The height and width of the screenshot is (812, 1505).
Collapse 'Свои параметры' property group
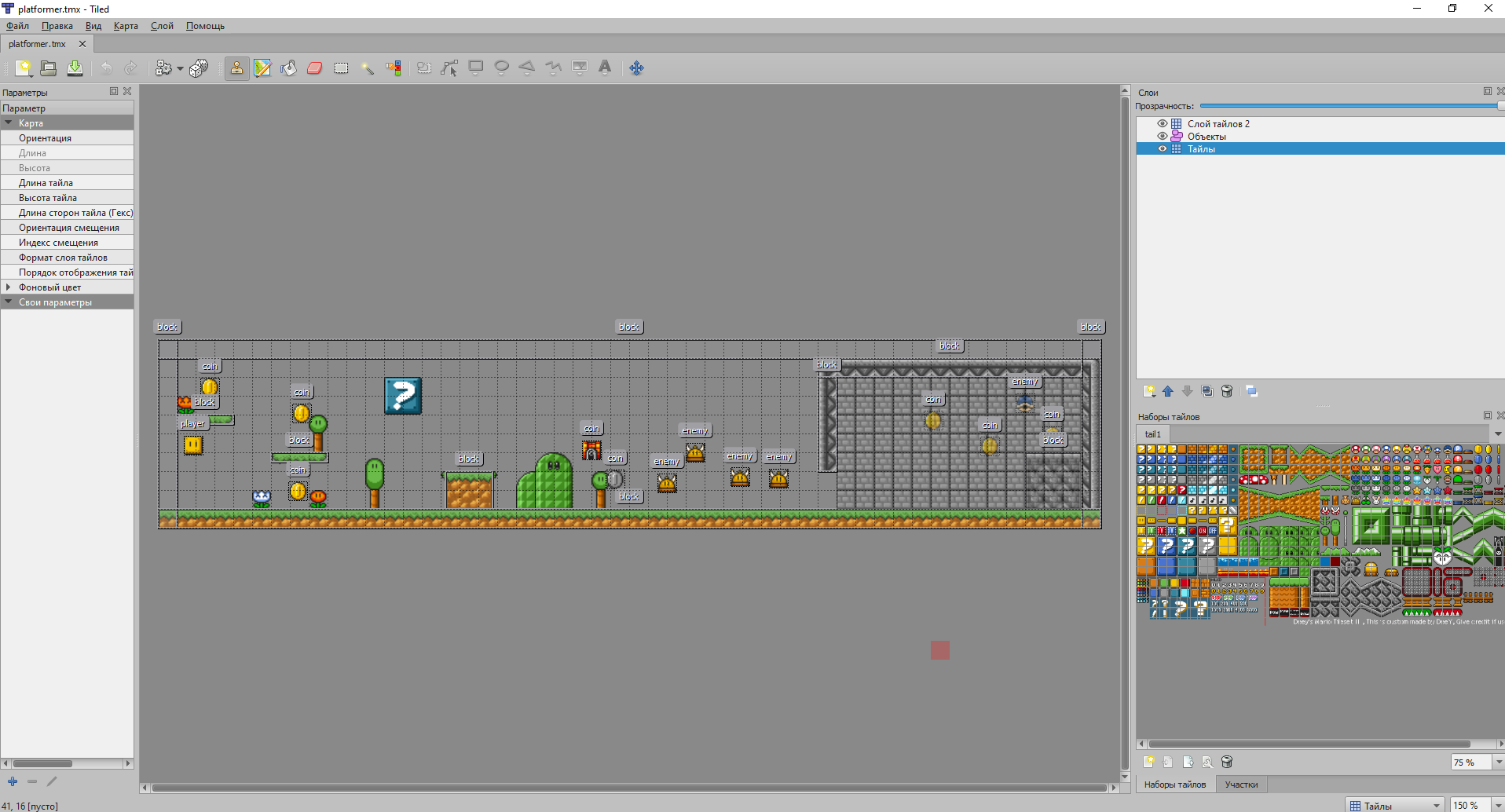pyautogui.click(x=9, y=302)
